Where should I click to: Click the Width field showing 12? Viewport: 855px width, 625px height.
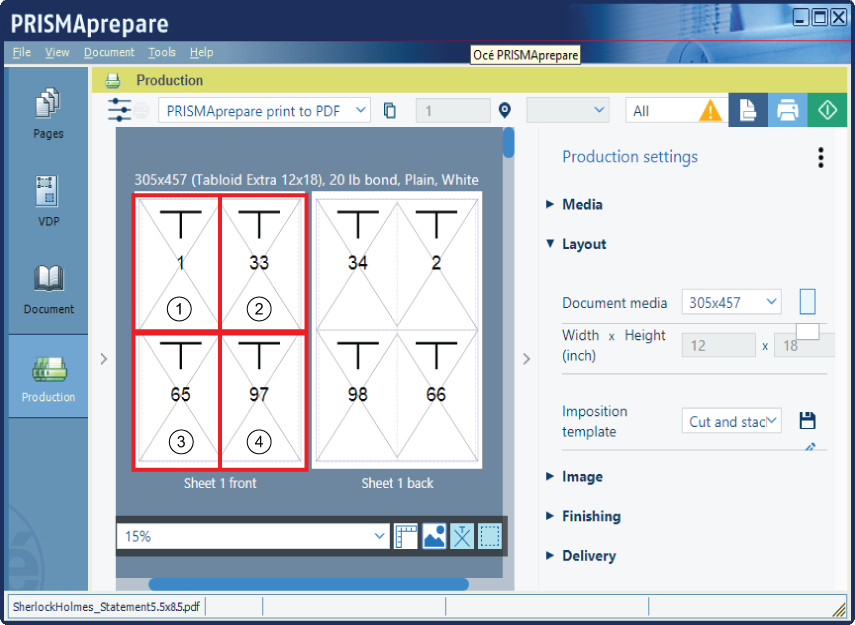[719, 346]
